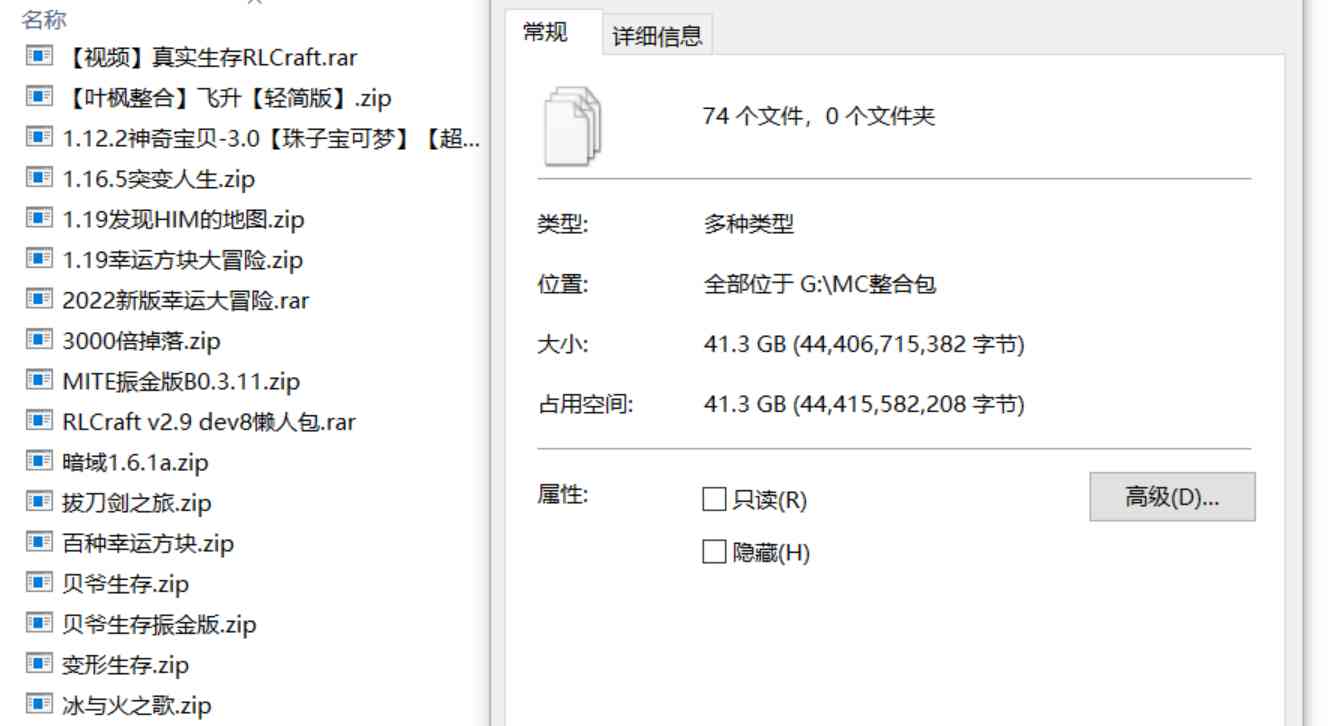This screenshot has width=1328, height=726.
Task: Click the multiple-files icon in properties dialog
Action: pyautogui.click(x=572, y=124)
